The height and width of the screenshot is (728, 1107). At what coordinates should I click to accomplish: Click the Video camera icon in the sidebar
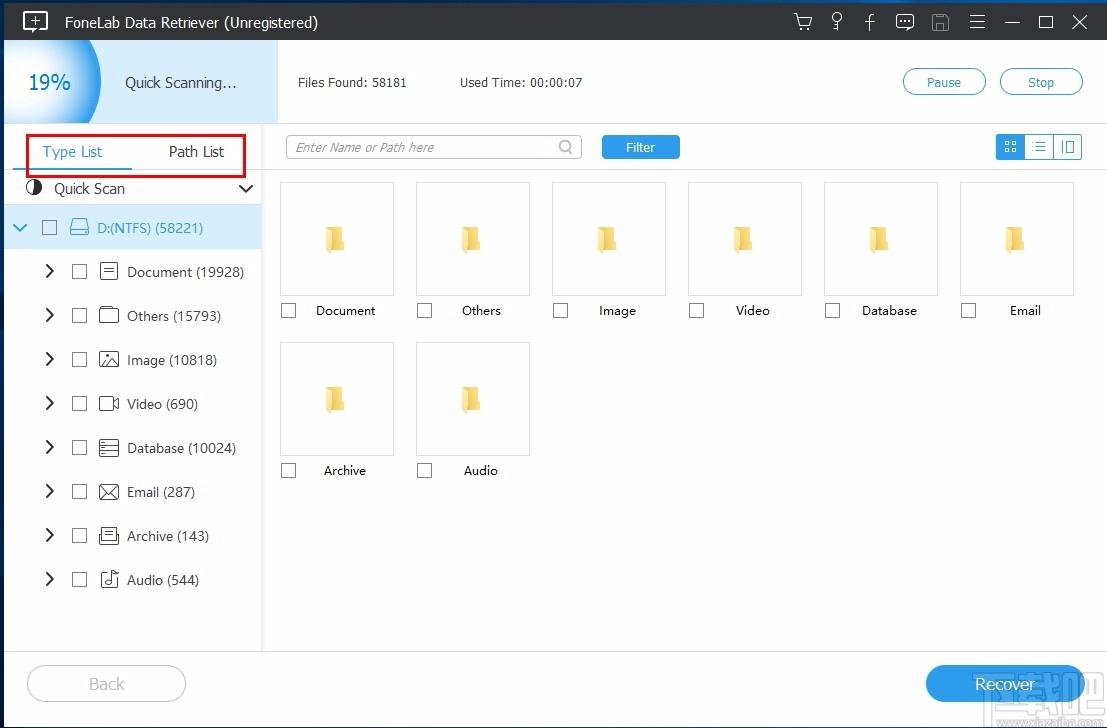pyautogui.click(x=109, y=403)
